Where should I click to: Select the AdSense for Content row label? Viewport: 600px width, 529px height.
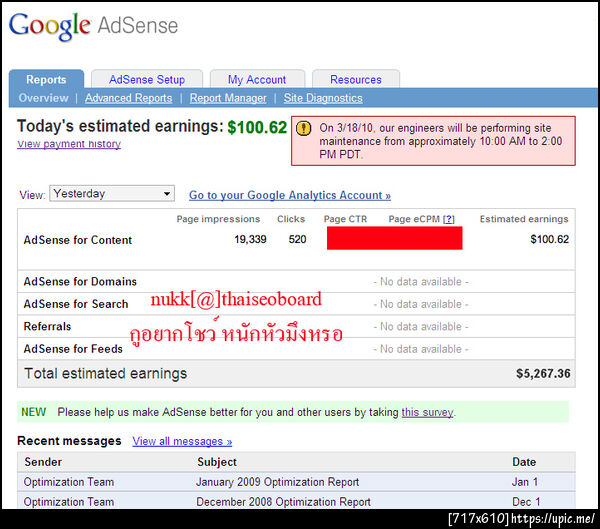[x=78, y=240]
